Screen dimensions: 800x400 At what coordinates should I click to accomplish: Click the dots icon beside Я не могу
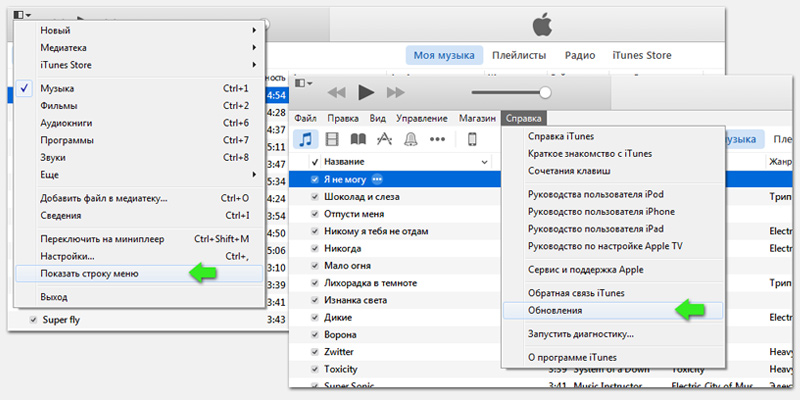pos(378,180)
